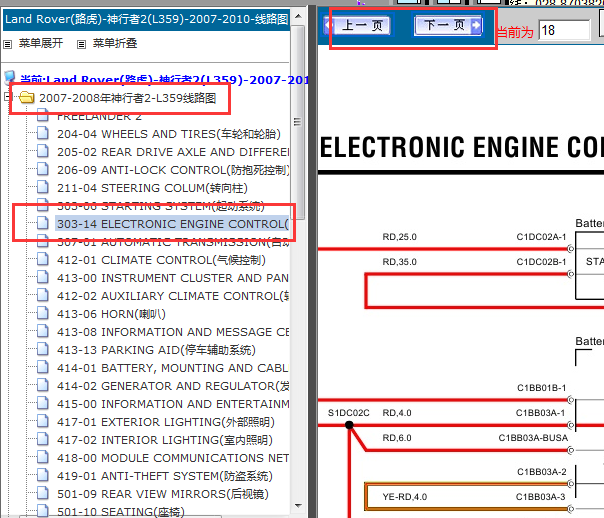Open the 当前:Land Rover(路虎) blue link

[164, 79]
